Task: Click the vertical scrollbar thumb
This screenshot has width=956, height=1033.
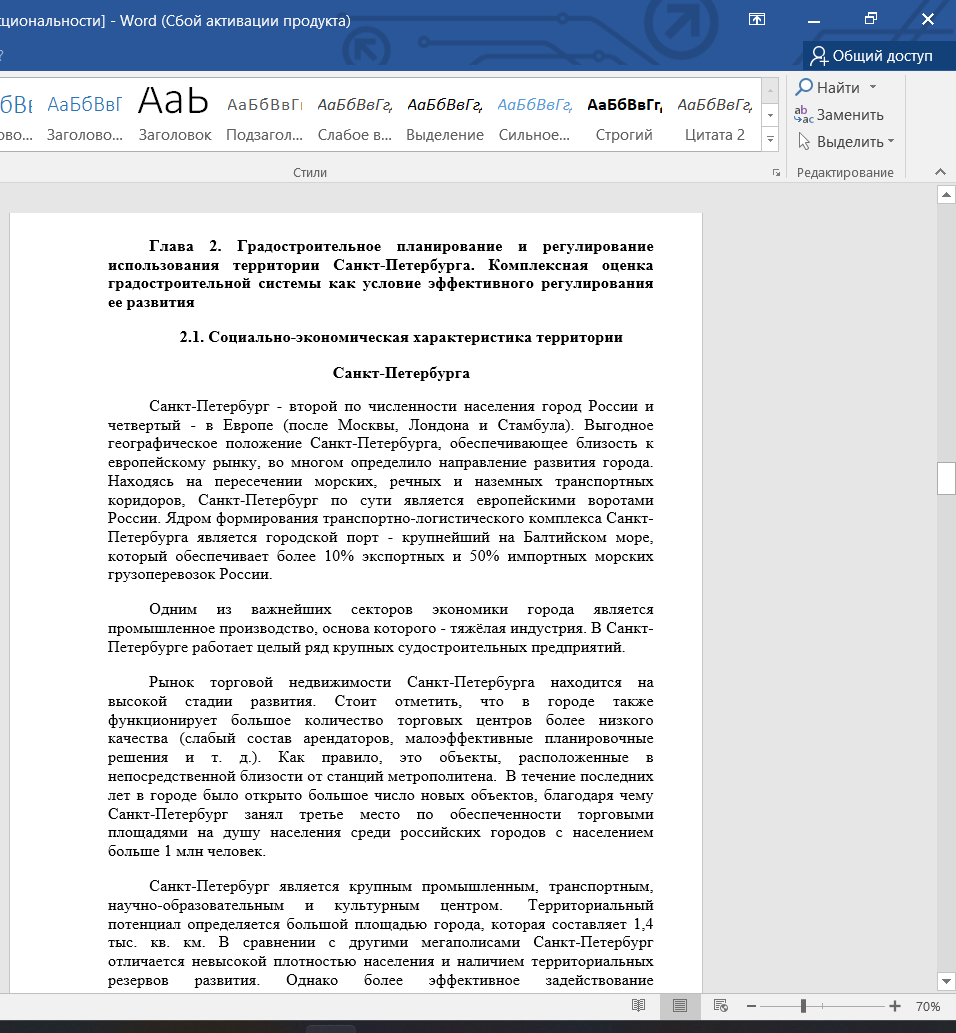Action: (946, 479)
